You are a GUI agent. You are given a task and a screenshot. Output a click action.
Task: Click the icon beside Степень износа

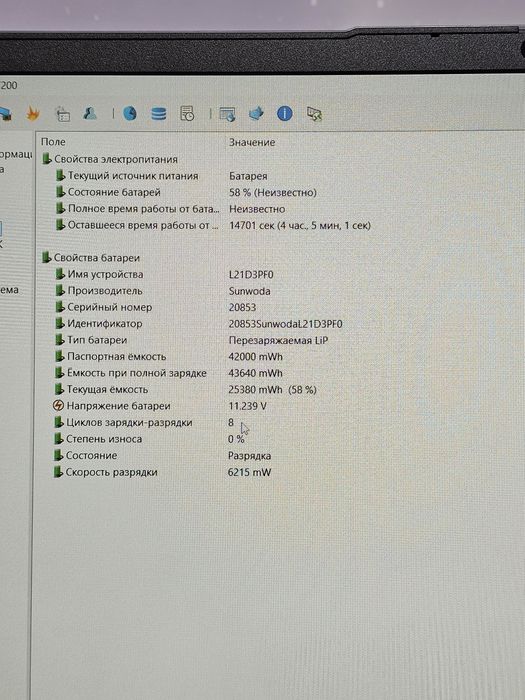(x=58, y=439)
